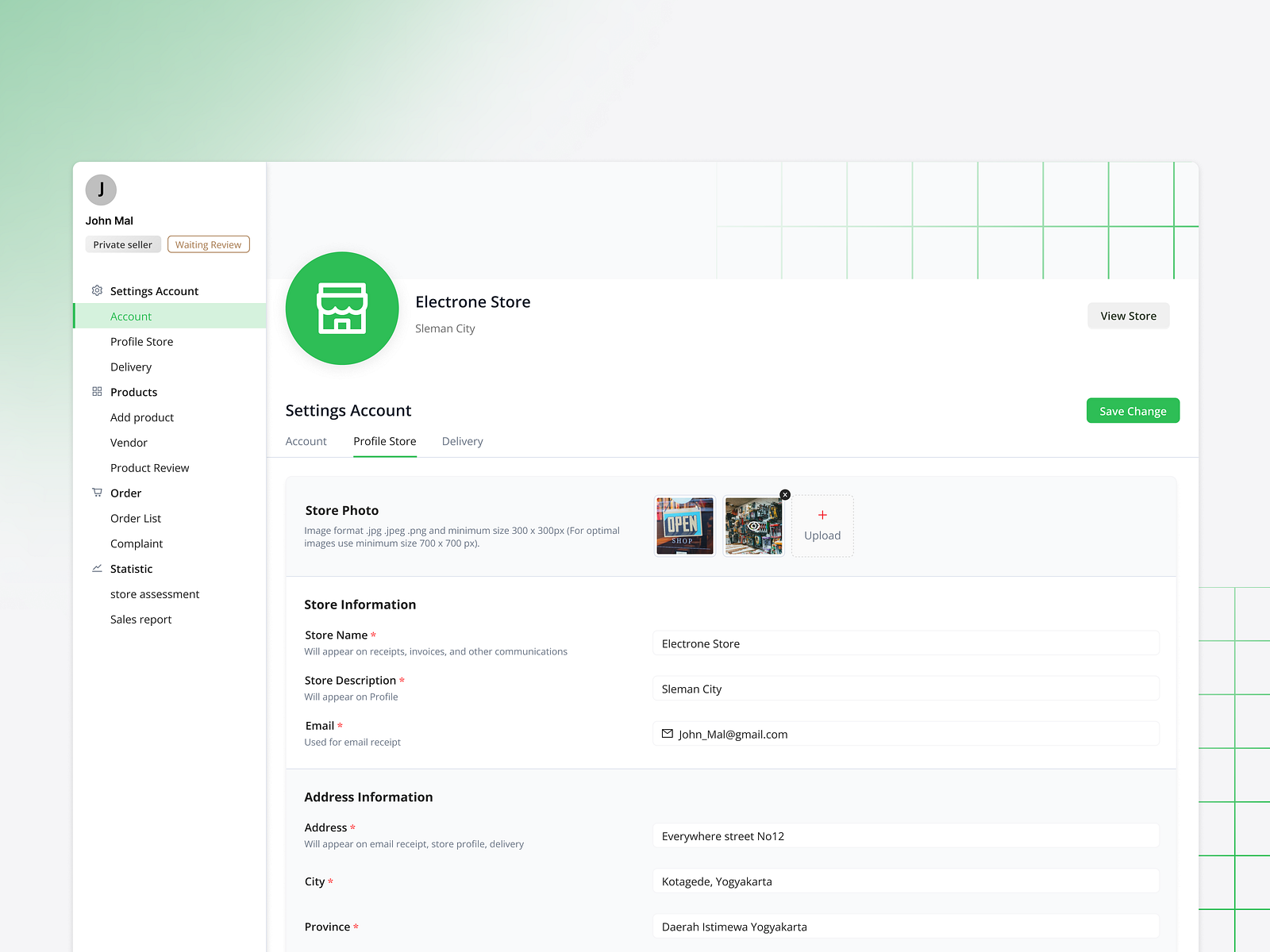Remove second store photo via its X button

784,494
